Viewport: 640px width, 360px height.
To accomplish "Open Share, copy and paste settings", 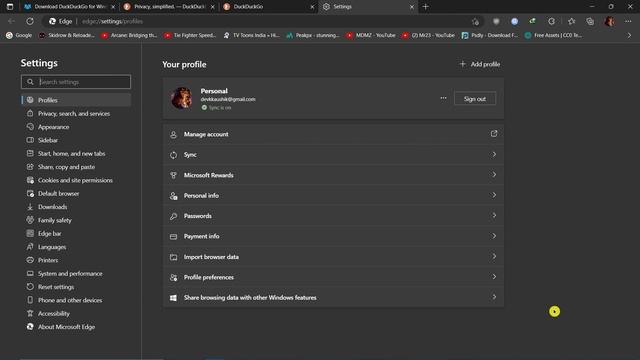I will coord(76,167).
